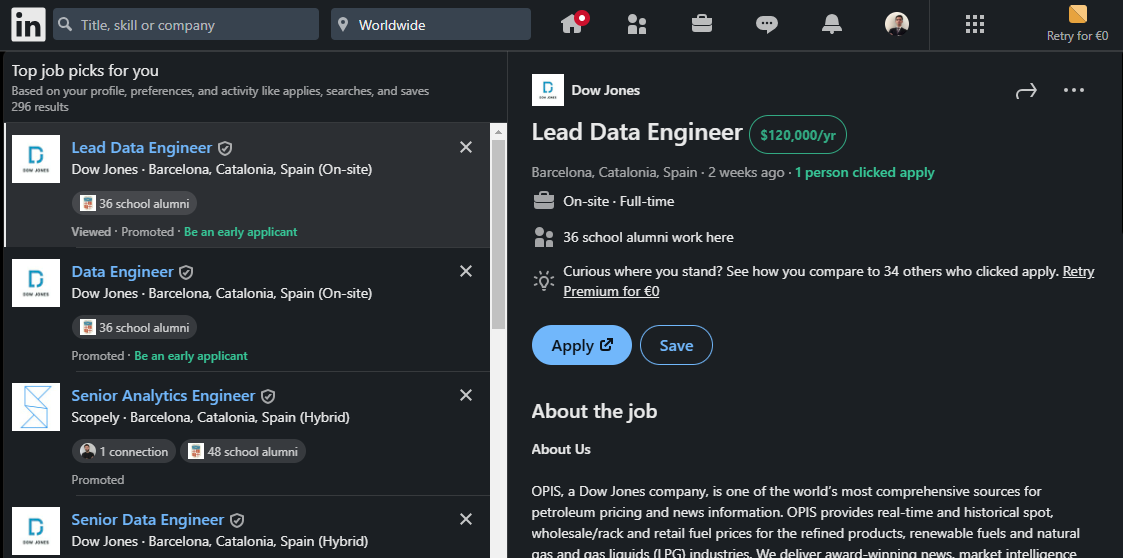1123x558 pixels.
Task: Click verified shield badge beside Data Engineer listing
Action: 186,272
